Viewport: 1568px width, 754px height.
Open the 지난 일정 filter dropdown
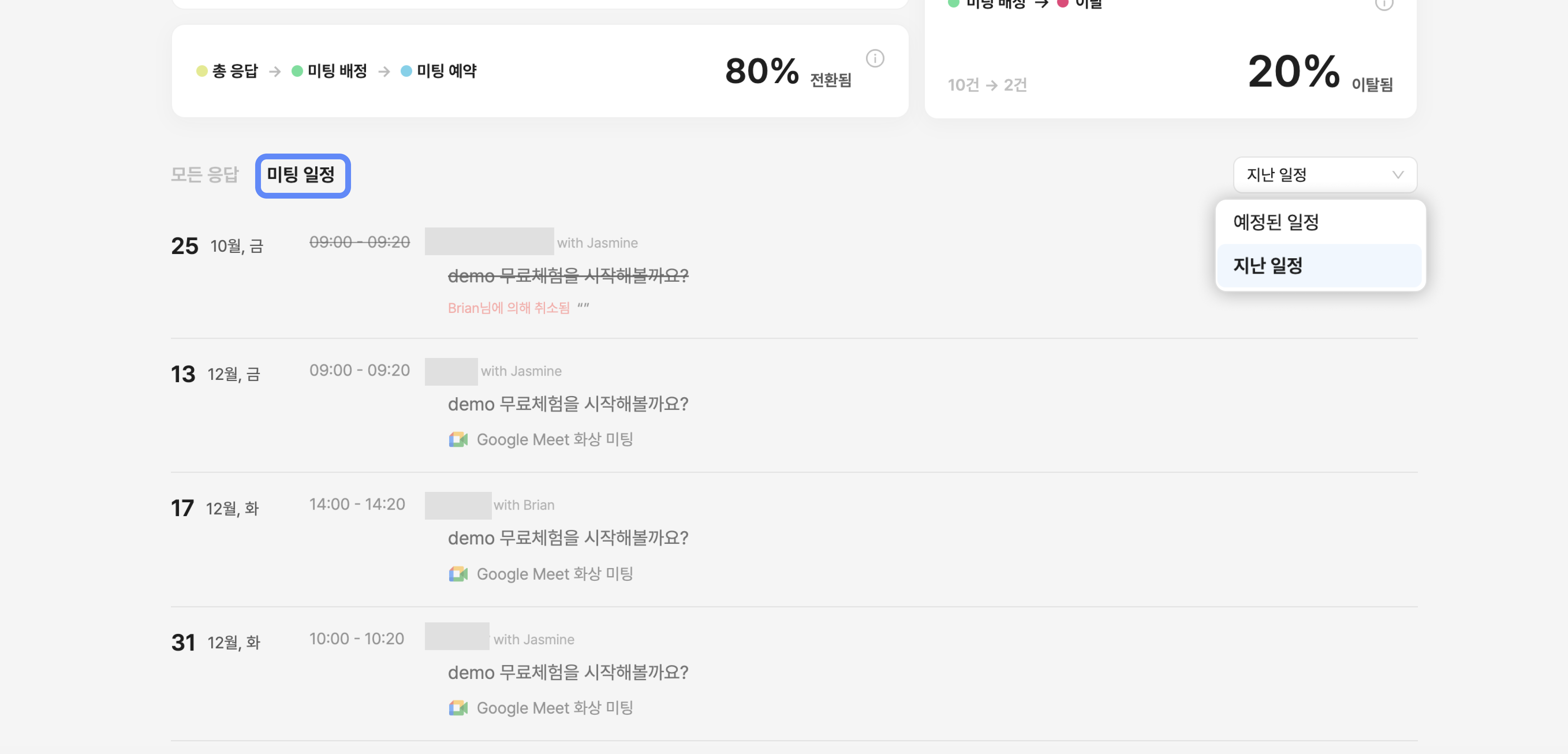pos(1324,175)
